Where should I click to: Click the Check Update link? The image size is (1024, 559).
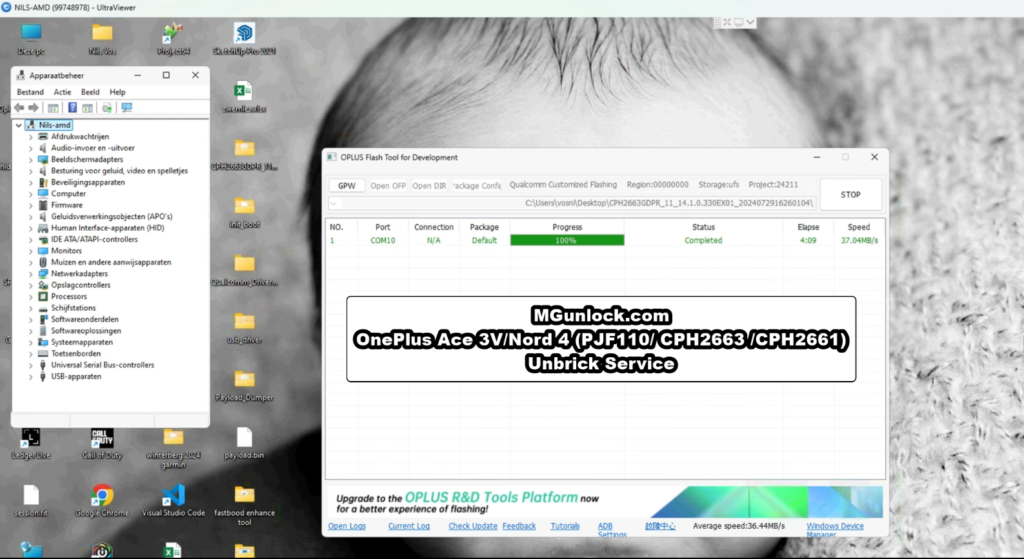pos(473,526)
